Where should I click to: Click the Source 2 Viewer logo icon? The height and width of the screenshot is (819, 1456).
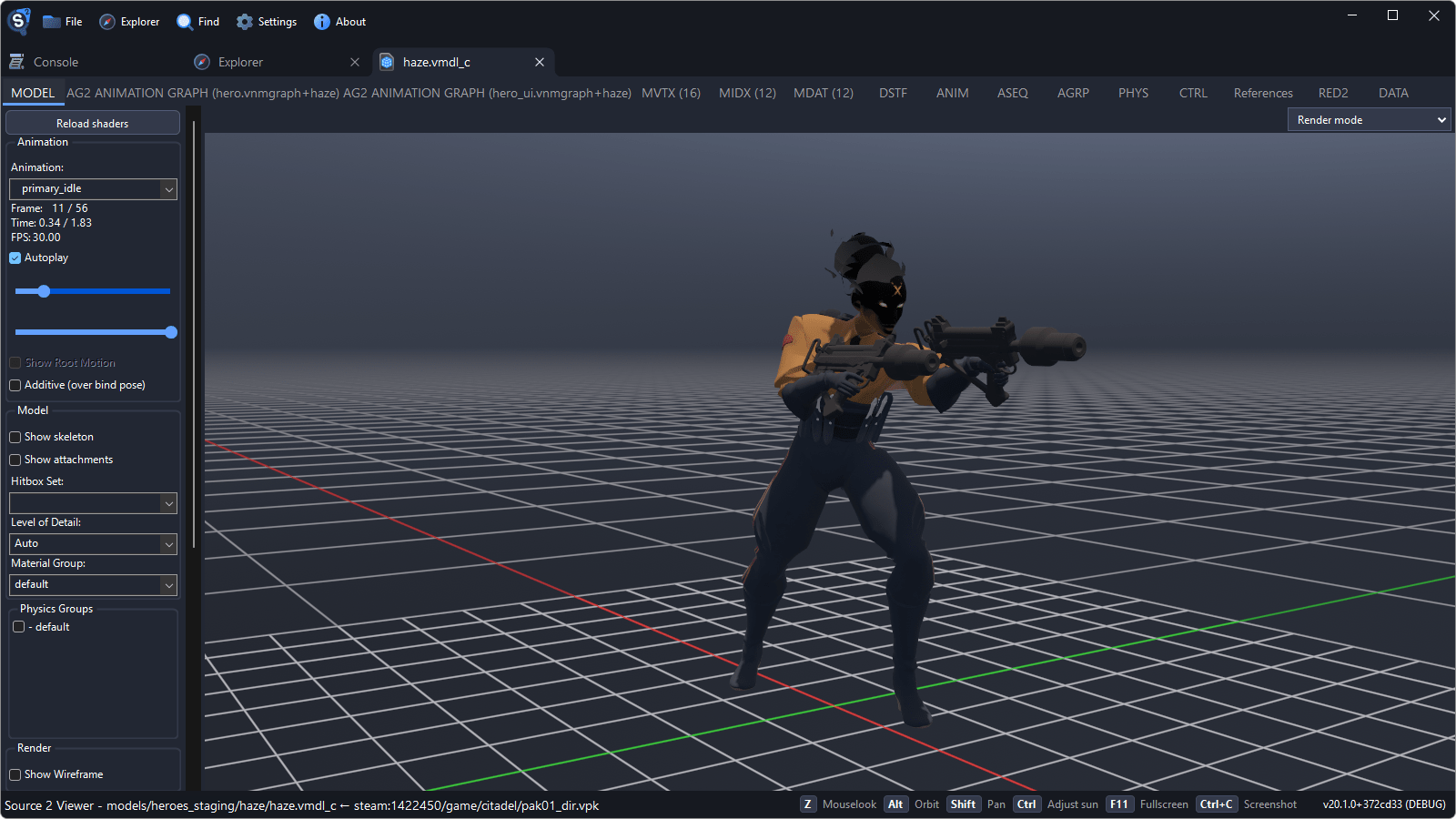coord(19,20)
